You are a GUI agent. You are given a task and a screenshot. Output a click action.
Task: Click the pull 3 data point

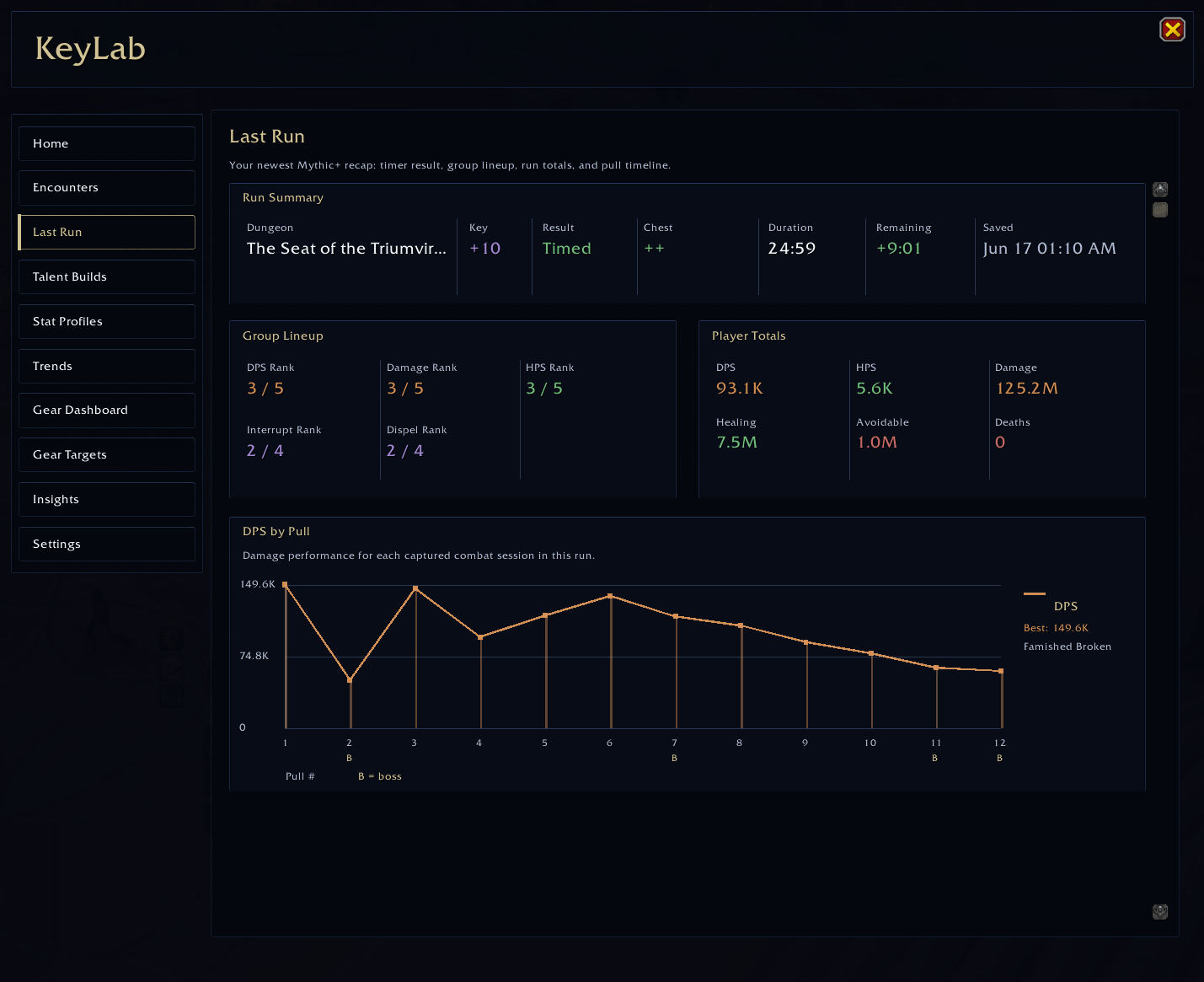click(x=415, y=588)
